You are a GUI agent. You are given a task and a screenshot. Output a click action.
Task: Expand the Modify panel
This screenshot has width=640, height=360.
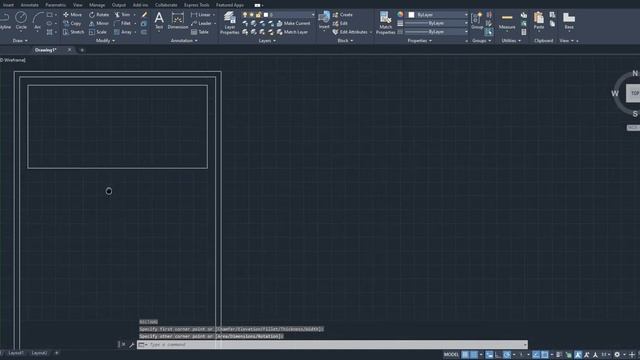tap(105, 41)
